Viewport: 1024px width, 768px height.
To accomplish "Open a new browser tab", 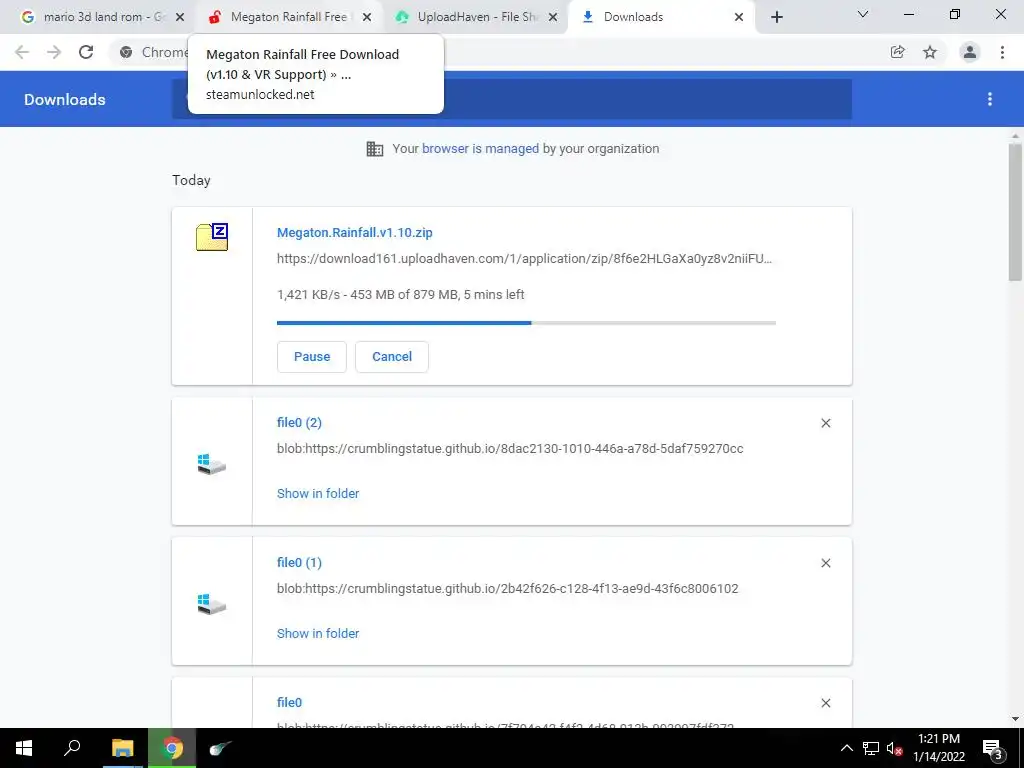I will pos(776,17).
